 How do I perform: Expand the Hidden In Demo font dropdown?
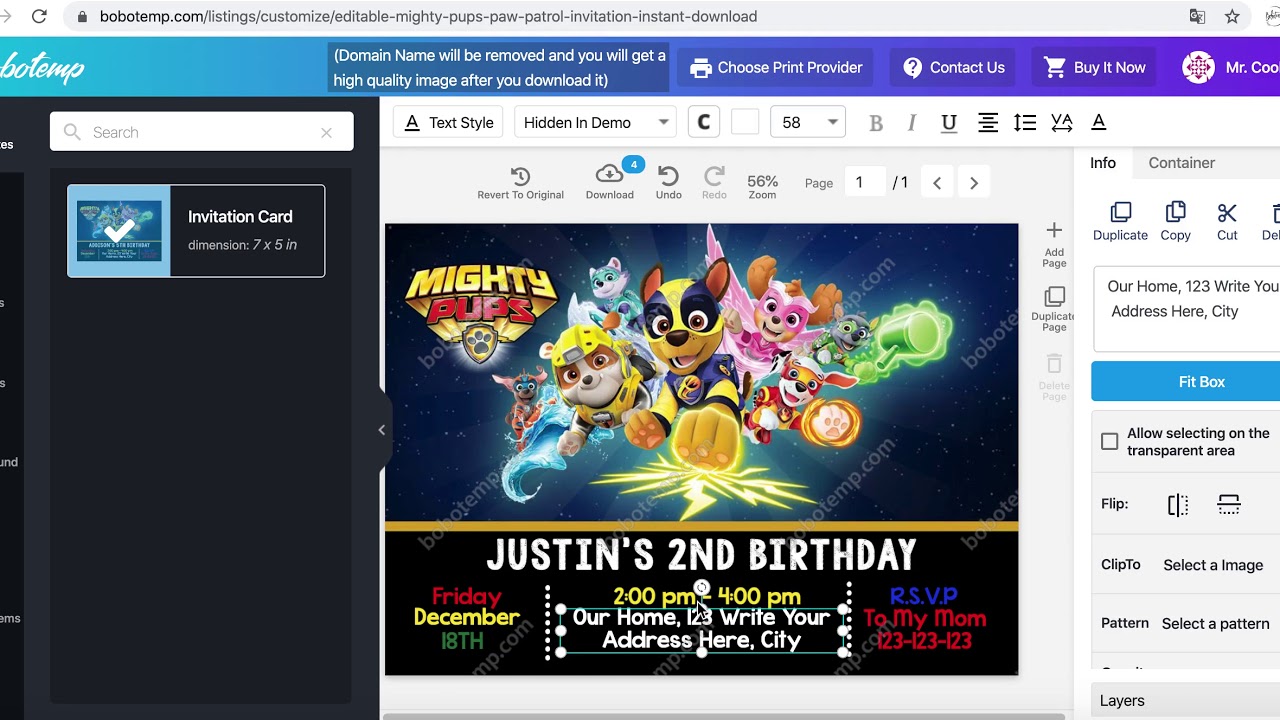point(595,122)
